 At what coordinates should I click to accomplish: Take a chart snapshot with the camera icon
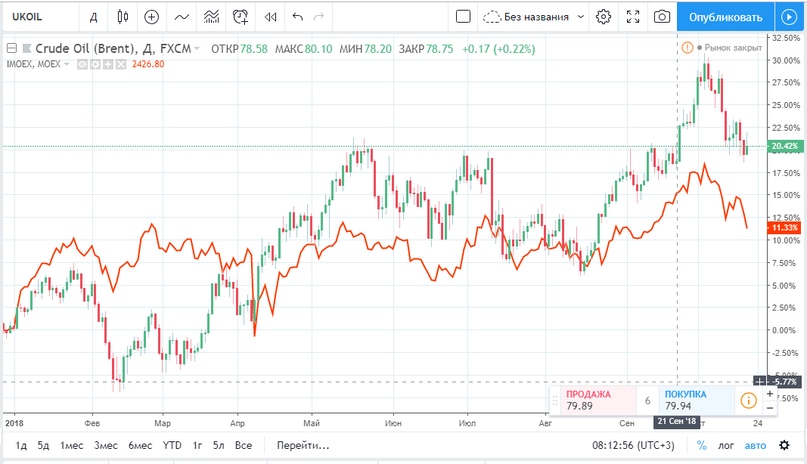pos(661,17)
